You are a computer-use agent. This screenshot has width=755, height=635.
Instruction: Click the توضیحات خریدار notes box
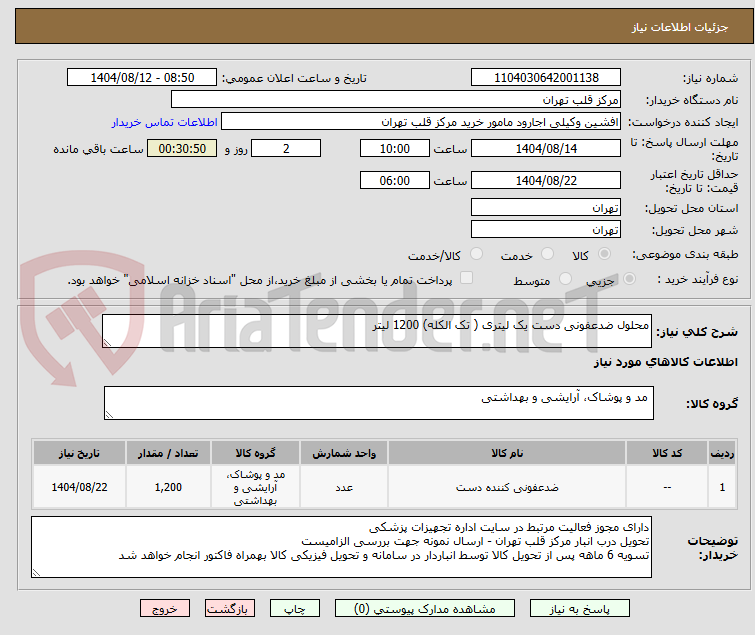point(341,547)
